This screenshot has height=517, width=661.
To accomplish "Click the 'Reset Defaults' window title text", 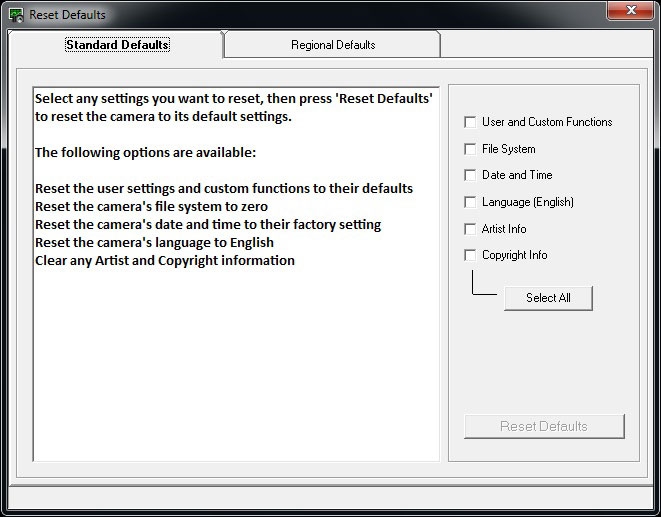I will coord(67,15).
